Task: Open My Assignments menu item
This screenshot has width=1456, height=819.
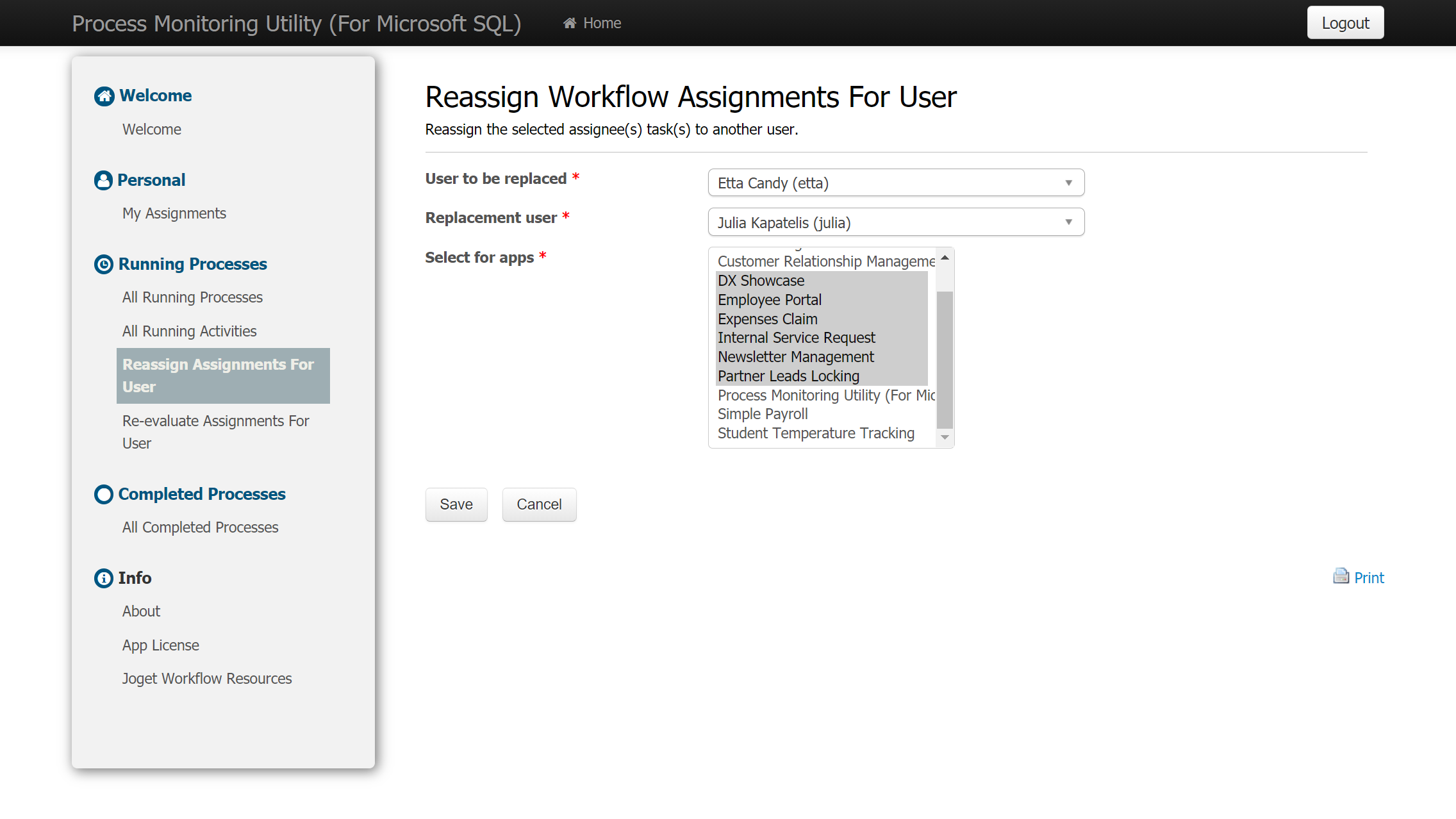Action: pyautogui.click(x=174, y=213)
